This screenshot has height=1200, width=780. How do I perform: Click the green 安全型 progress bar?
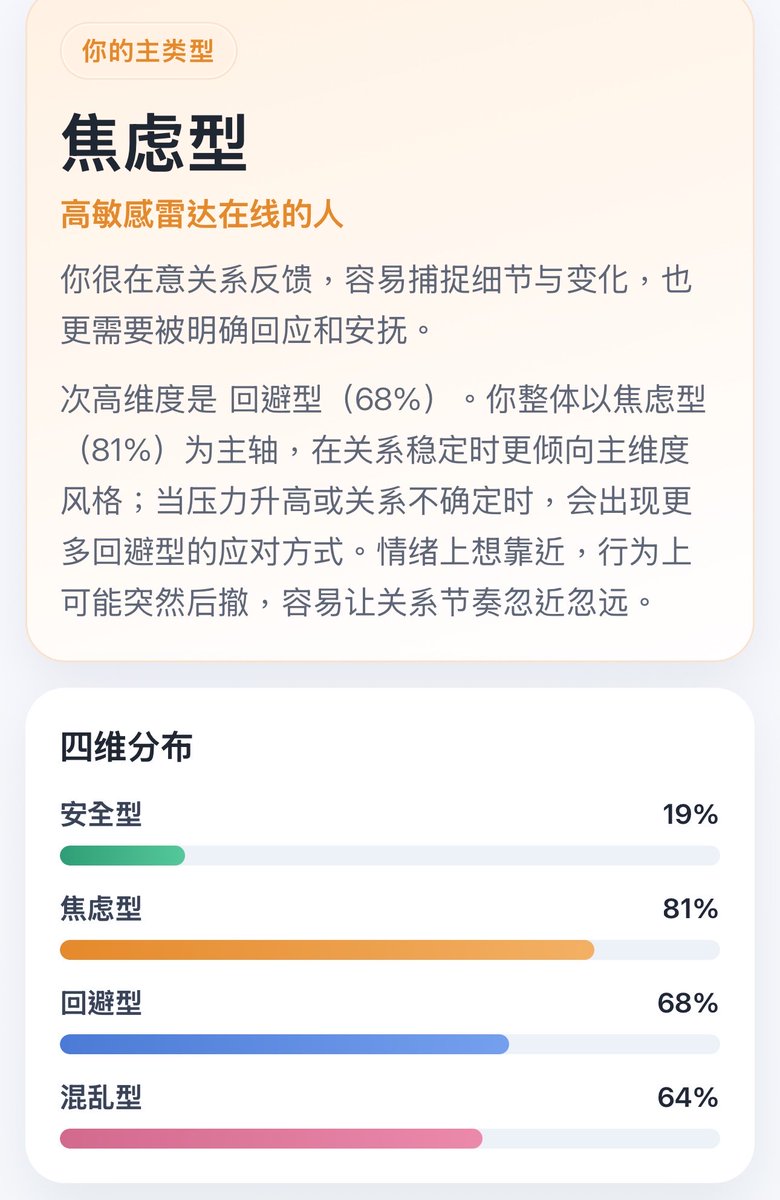[x=122, y=856]
